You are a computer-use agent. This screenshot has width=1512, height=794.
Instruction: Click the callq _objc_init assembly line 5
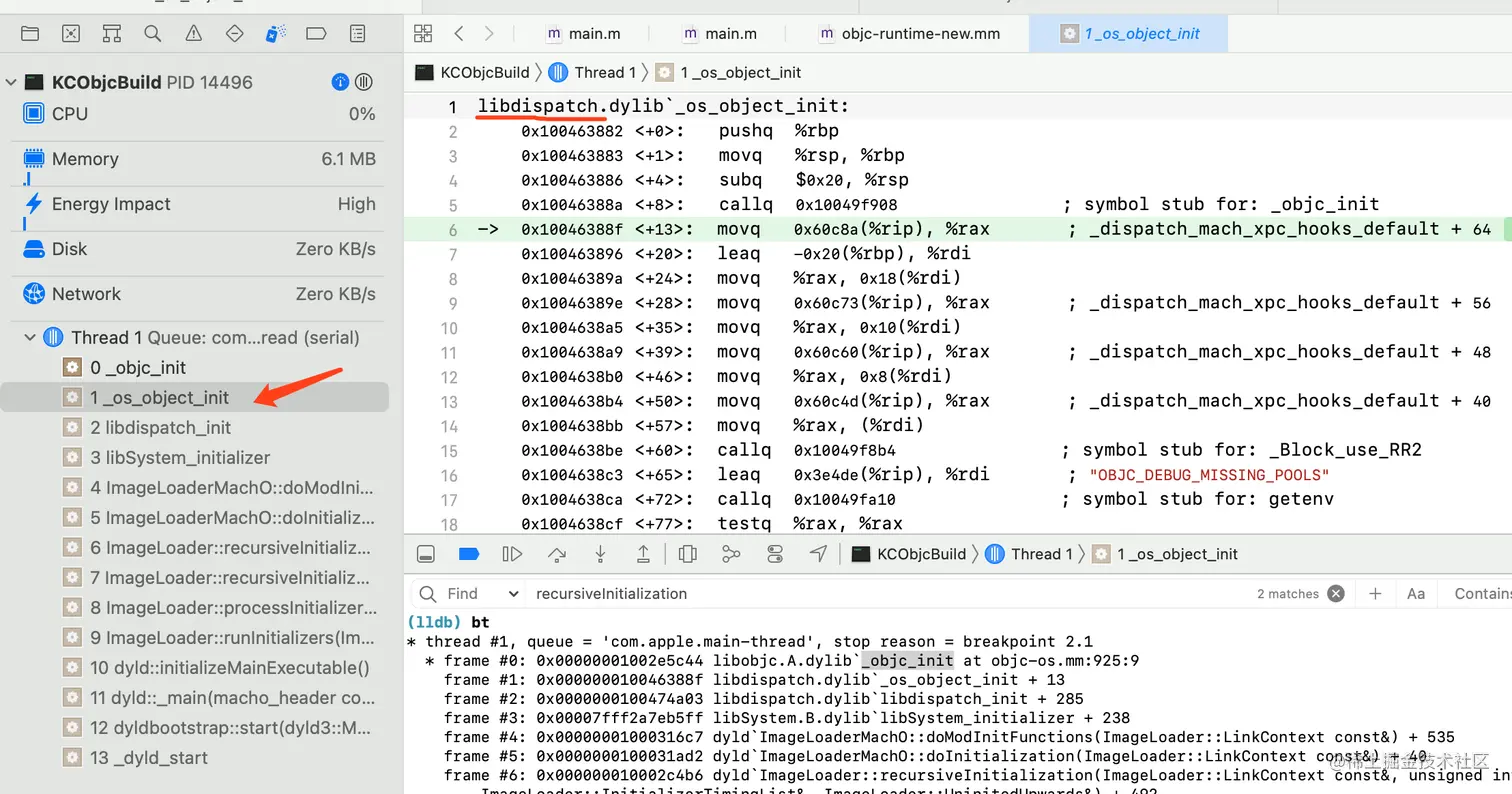950,204
